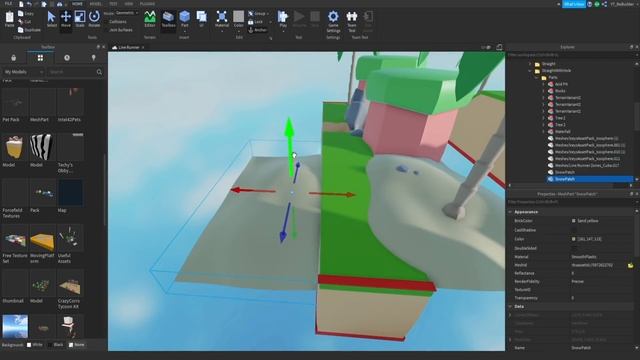Click the Toolbox search magnifier icon
Viewport: 640px width, 360px height.
(99, 72)
